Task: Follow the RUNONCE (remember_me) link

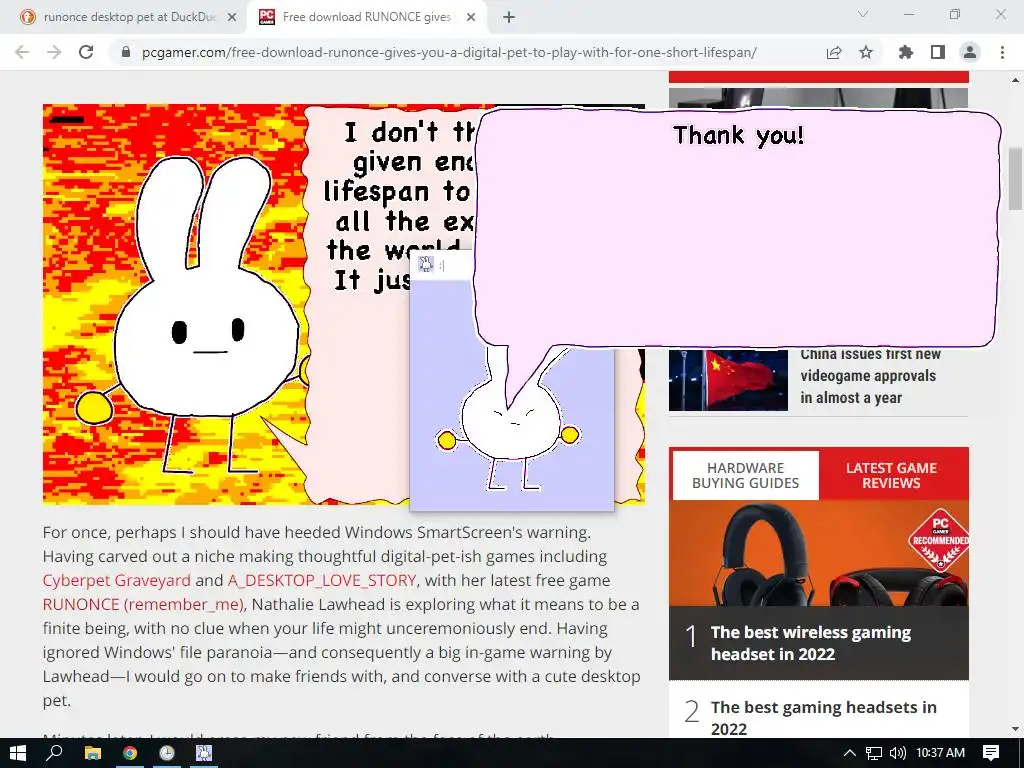Action: (143, 604)
